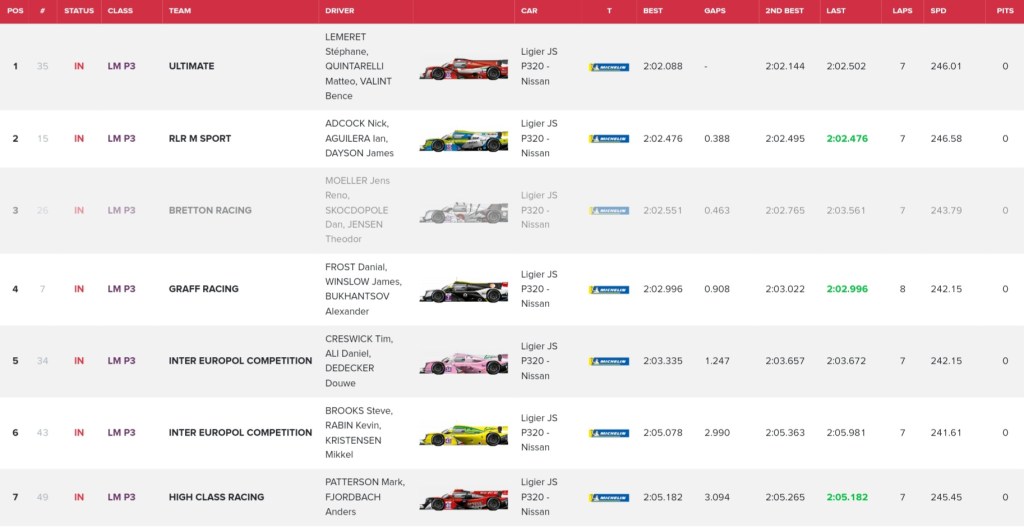This screenshot has width=1024, height=531.
Task: Click Michelin tyre logo in Graff Racing row
Action: 609,289
